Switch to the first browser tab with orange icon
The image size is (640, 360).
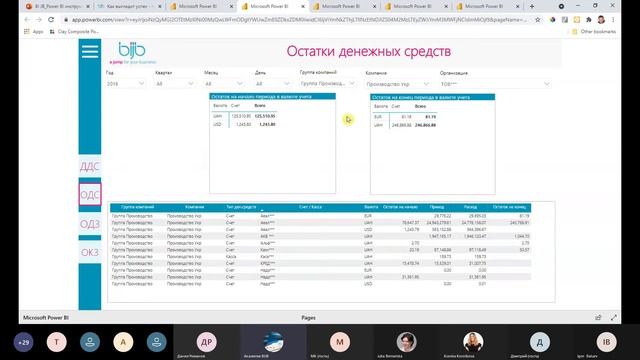tap(57, 7)
